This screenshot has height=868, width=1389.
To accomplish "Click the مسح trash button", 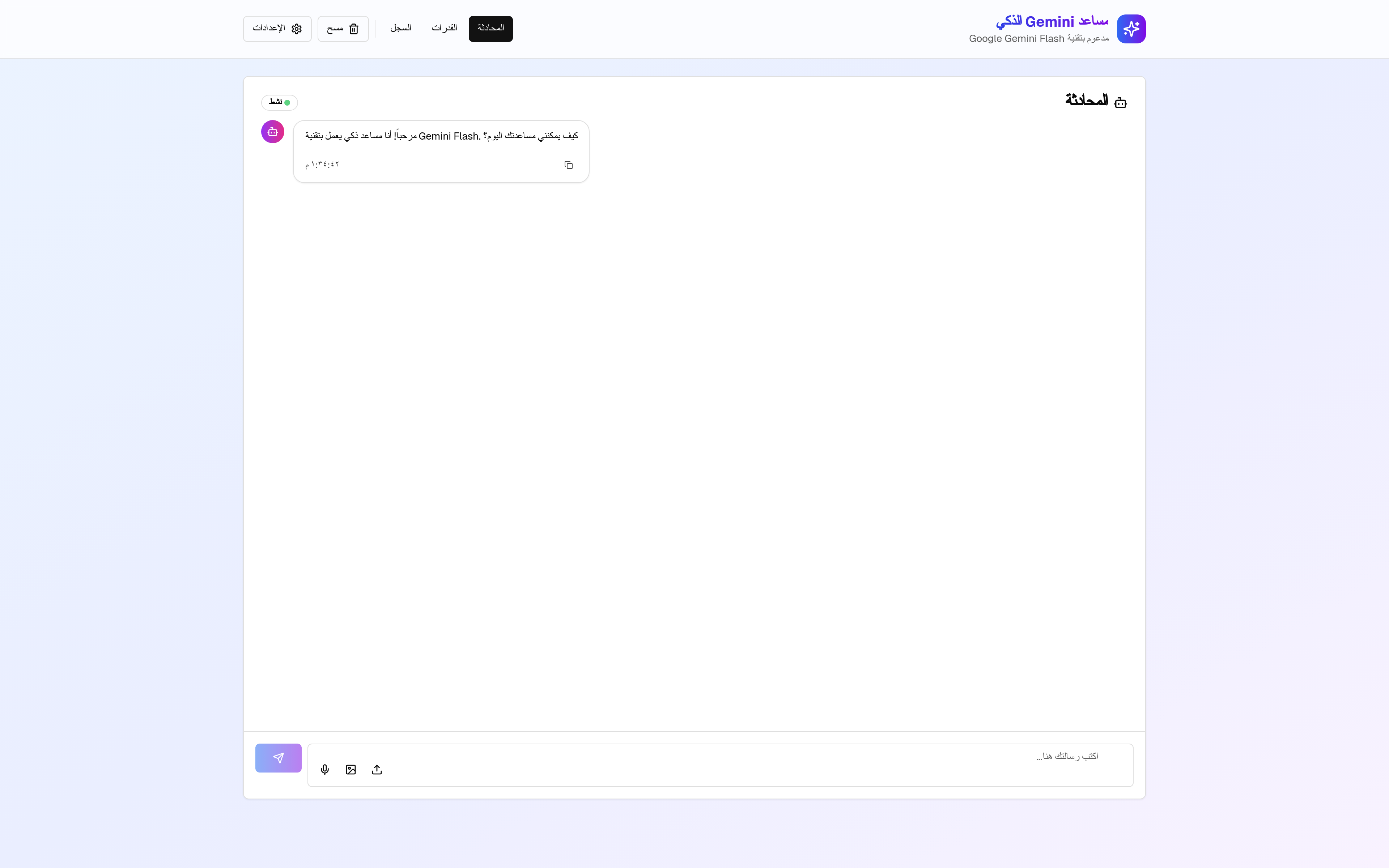I will point(343,29).
